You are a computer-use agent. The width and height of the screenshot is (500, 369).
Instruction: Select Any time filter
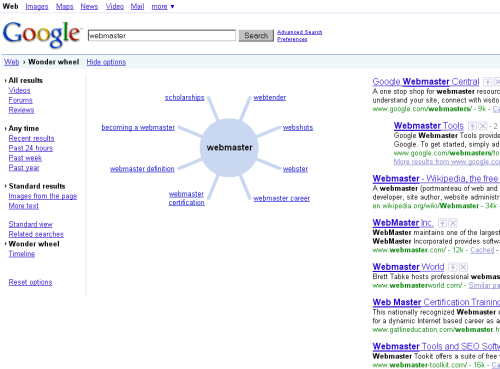tap(24, 128)
